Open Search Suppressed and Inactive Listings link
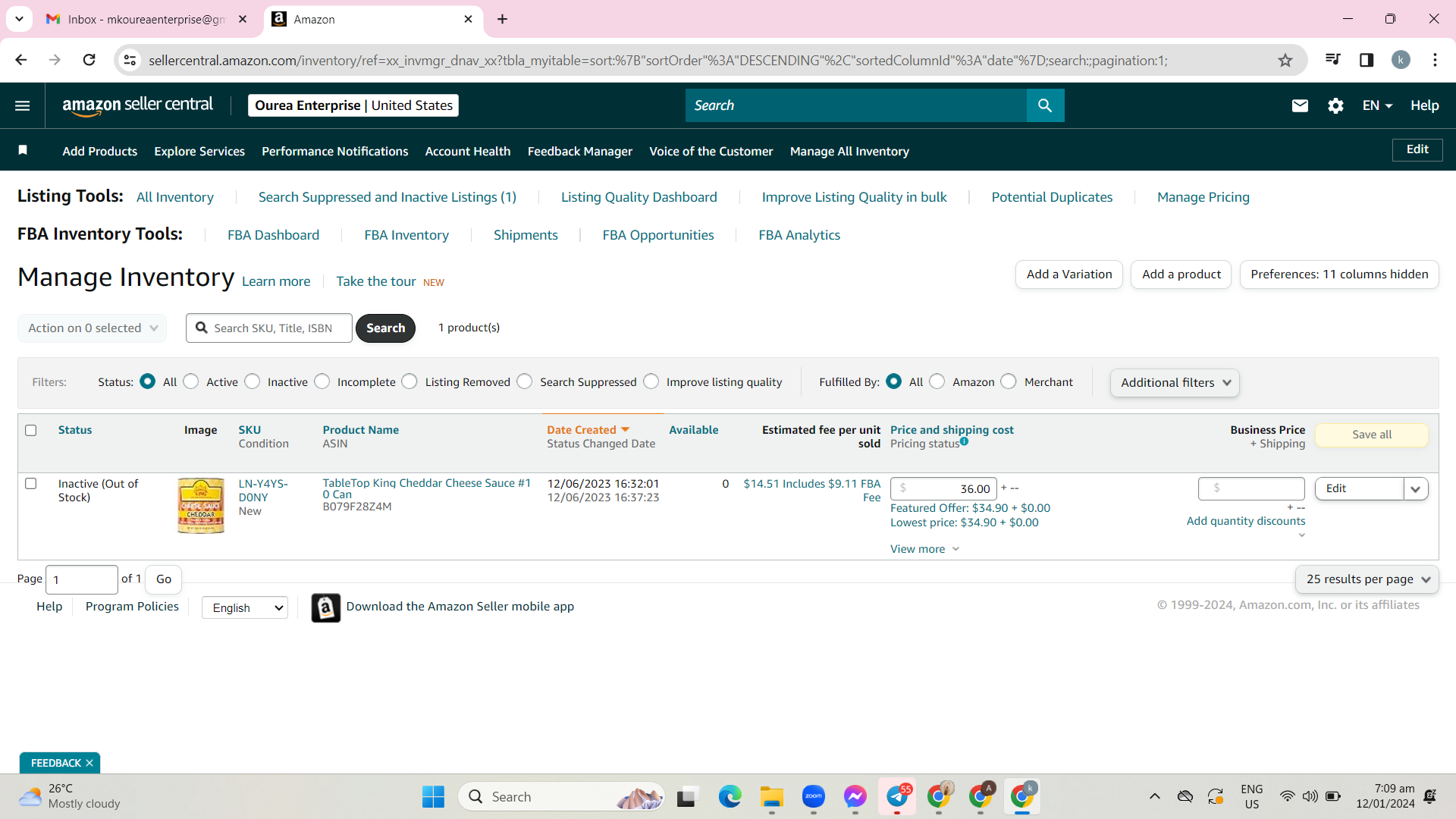Image resolution: width=1456 pixels, height=819 pixels. click(388, 197)
